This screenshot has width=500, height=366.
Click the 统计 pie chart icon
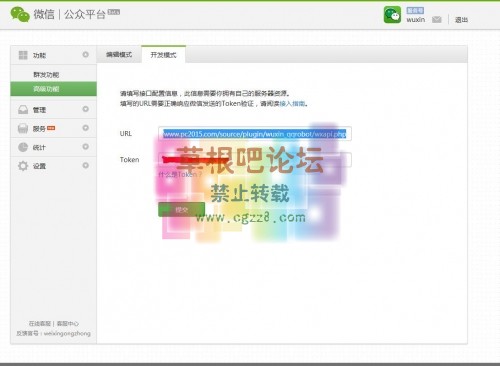[x=23, y=147]
